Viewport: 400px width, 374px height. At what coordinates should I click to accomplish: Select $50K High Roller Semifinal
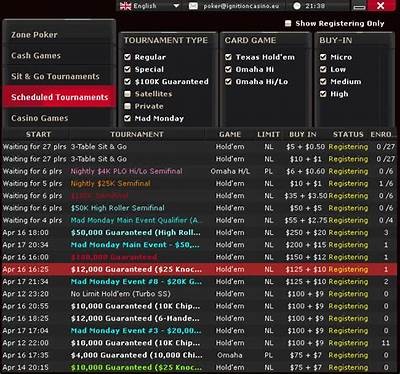pyautogui.click(x=199, y=208)
